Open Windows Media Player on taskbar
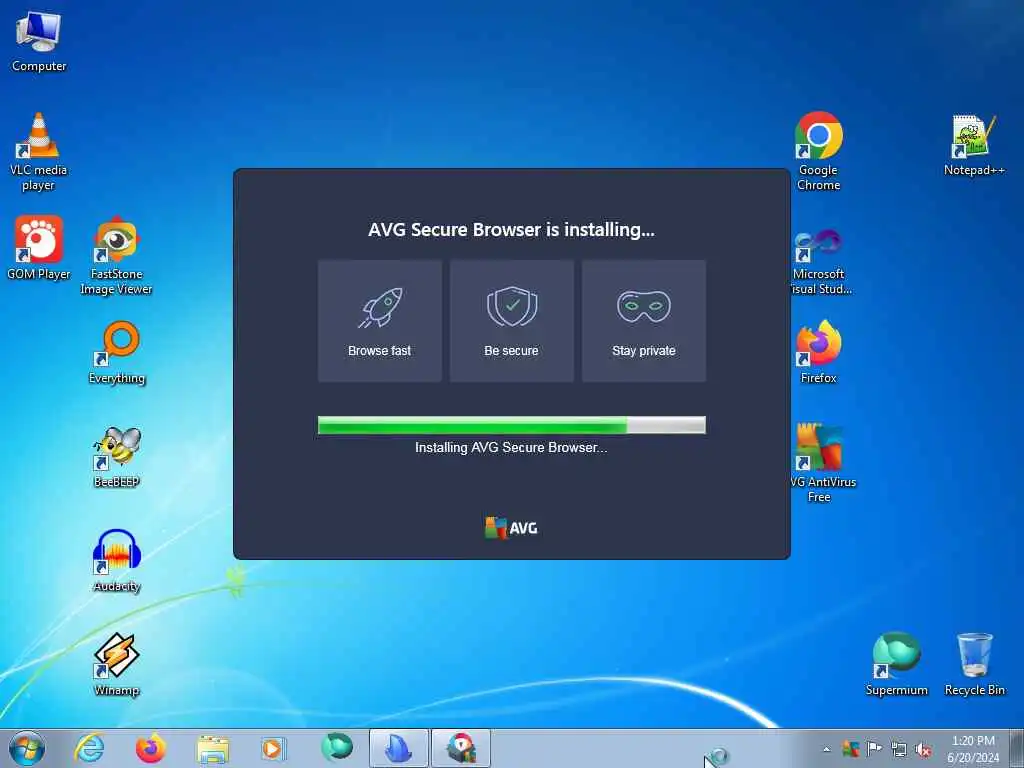 [274, 748]
